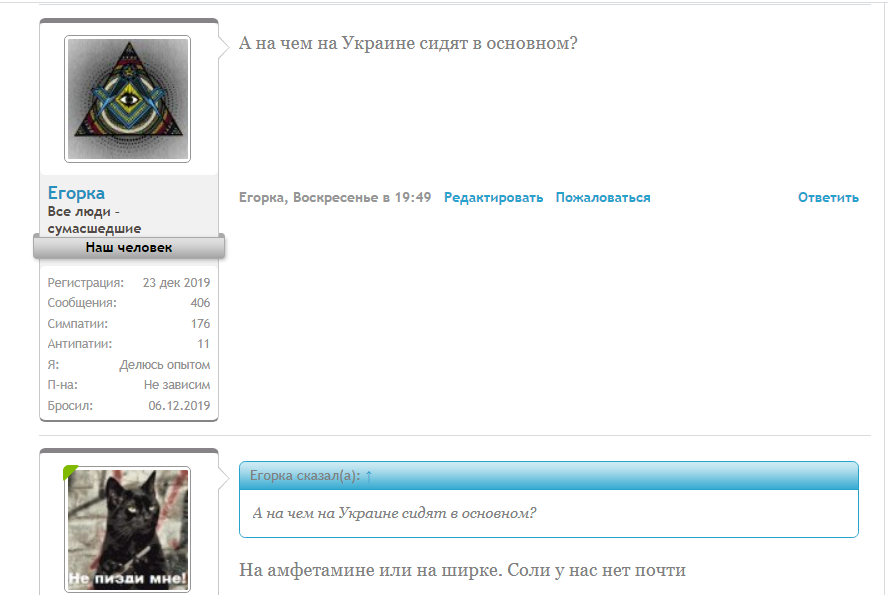Click the Сообщения count 406
Screen dimensions: 888x595
(x=199, y=302)
